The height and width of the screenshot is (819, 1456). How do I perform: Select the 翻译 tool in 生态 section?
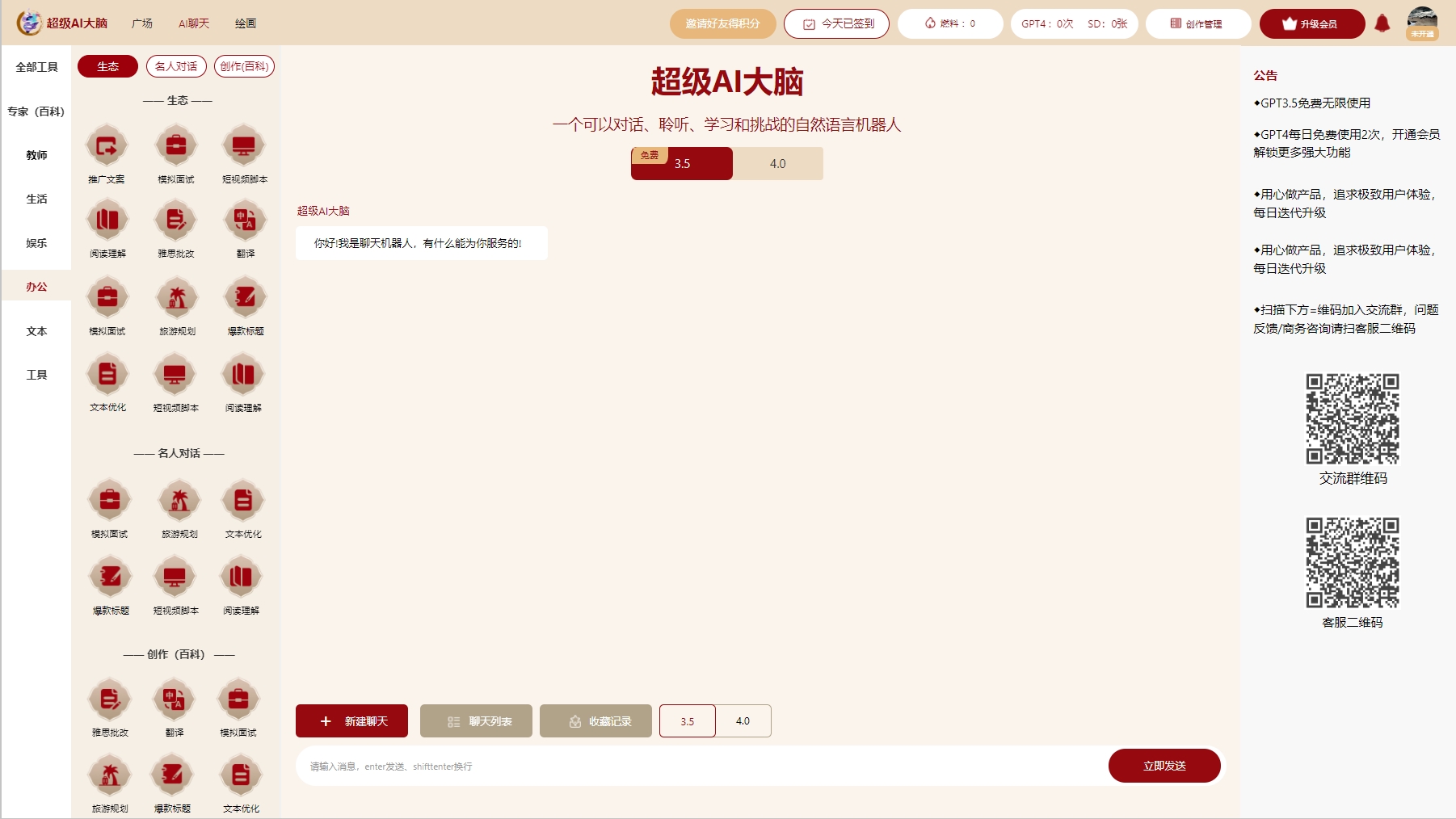coord(245,220)
